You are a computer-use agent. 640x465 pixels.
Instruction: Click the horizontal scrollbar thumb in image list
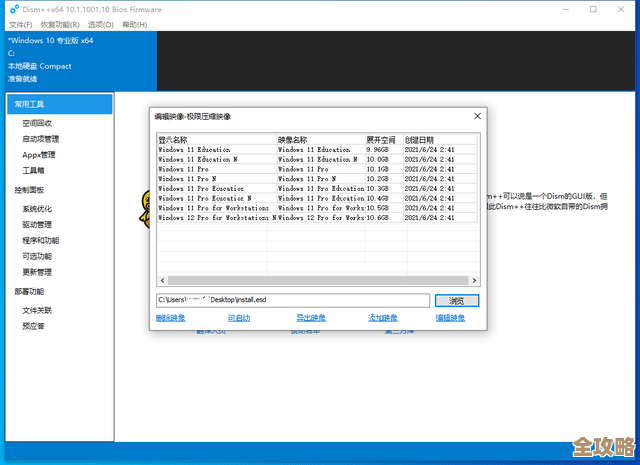coord(318,280)
